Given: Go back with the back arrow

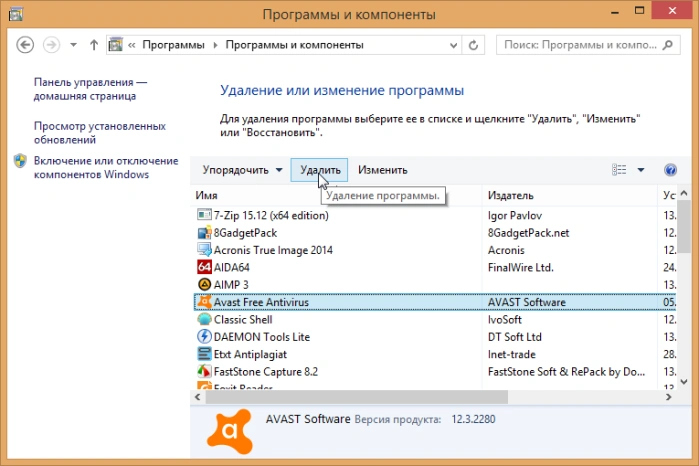Looking at the screenshot, I should click(x=25, y=45).
